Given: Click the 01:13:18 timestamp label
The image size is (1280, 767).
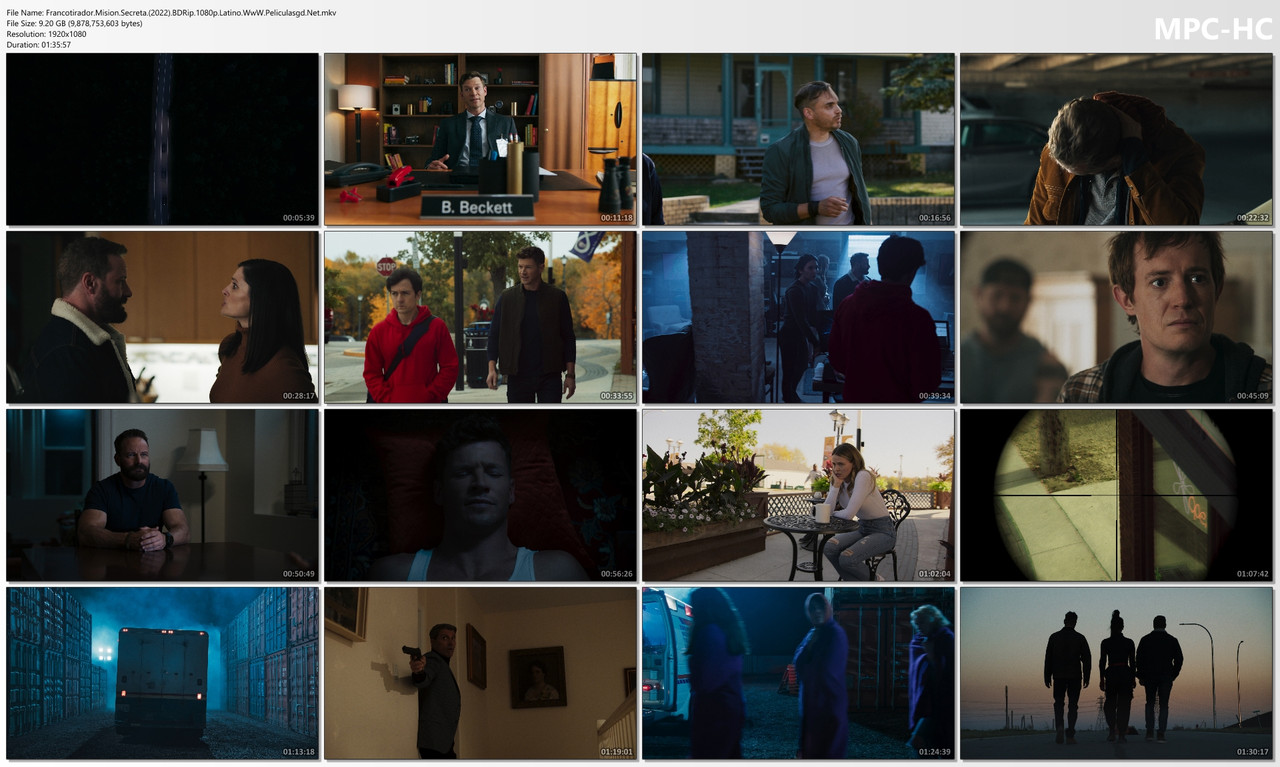Looking at the screenshot, I should click(x=298, y=752).
